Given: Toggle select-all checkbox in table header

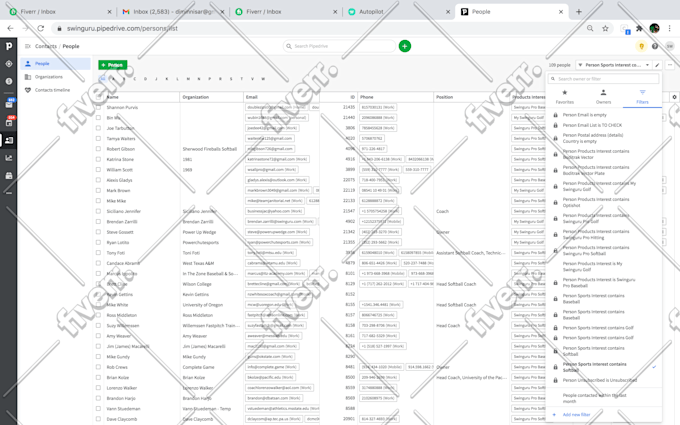Looking at the screenshot, I should pyautogui.click(x=98, y=97).
